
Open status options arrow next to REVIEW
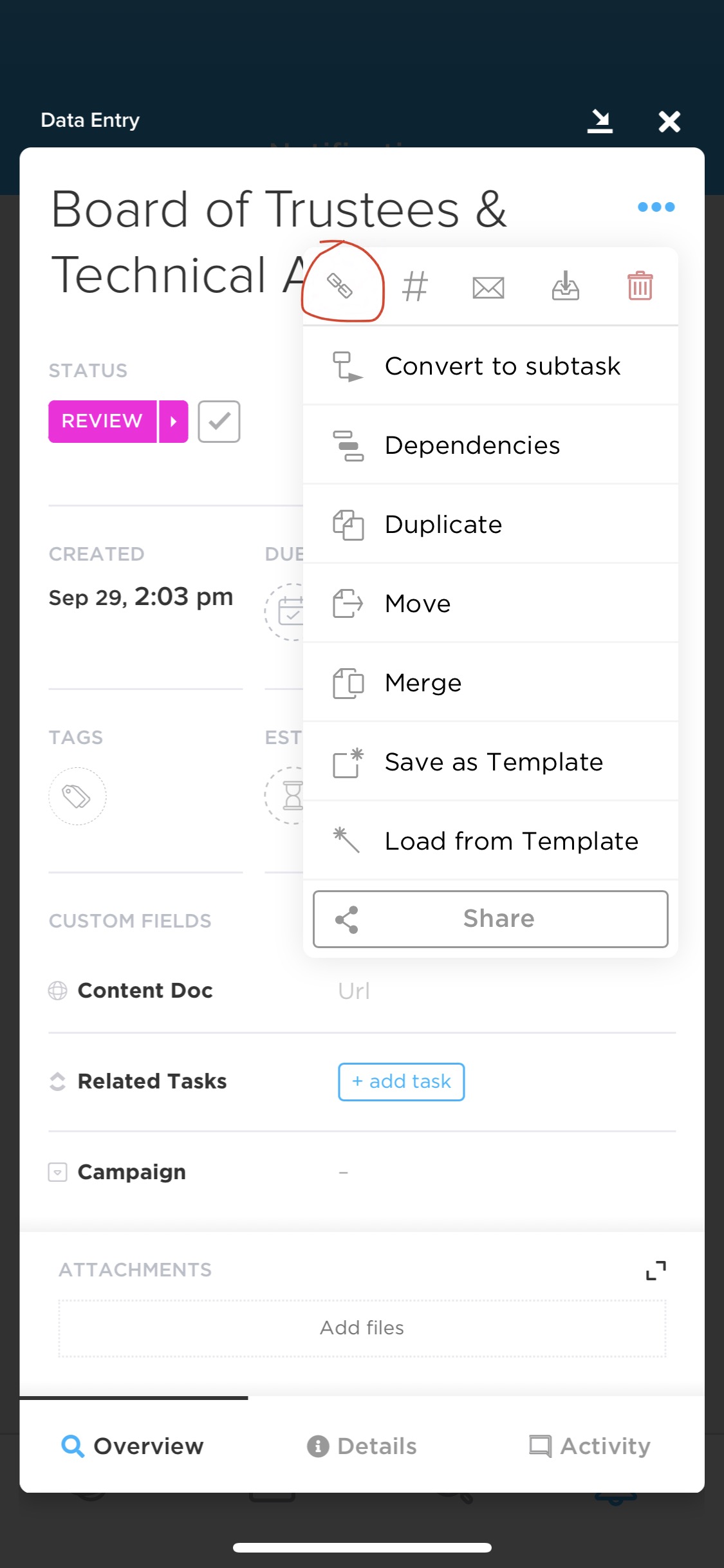(174, 422)
